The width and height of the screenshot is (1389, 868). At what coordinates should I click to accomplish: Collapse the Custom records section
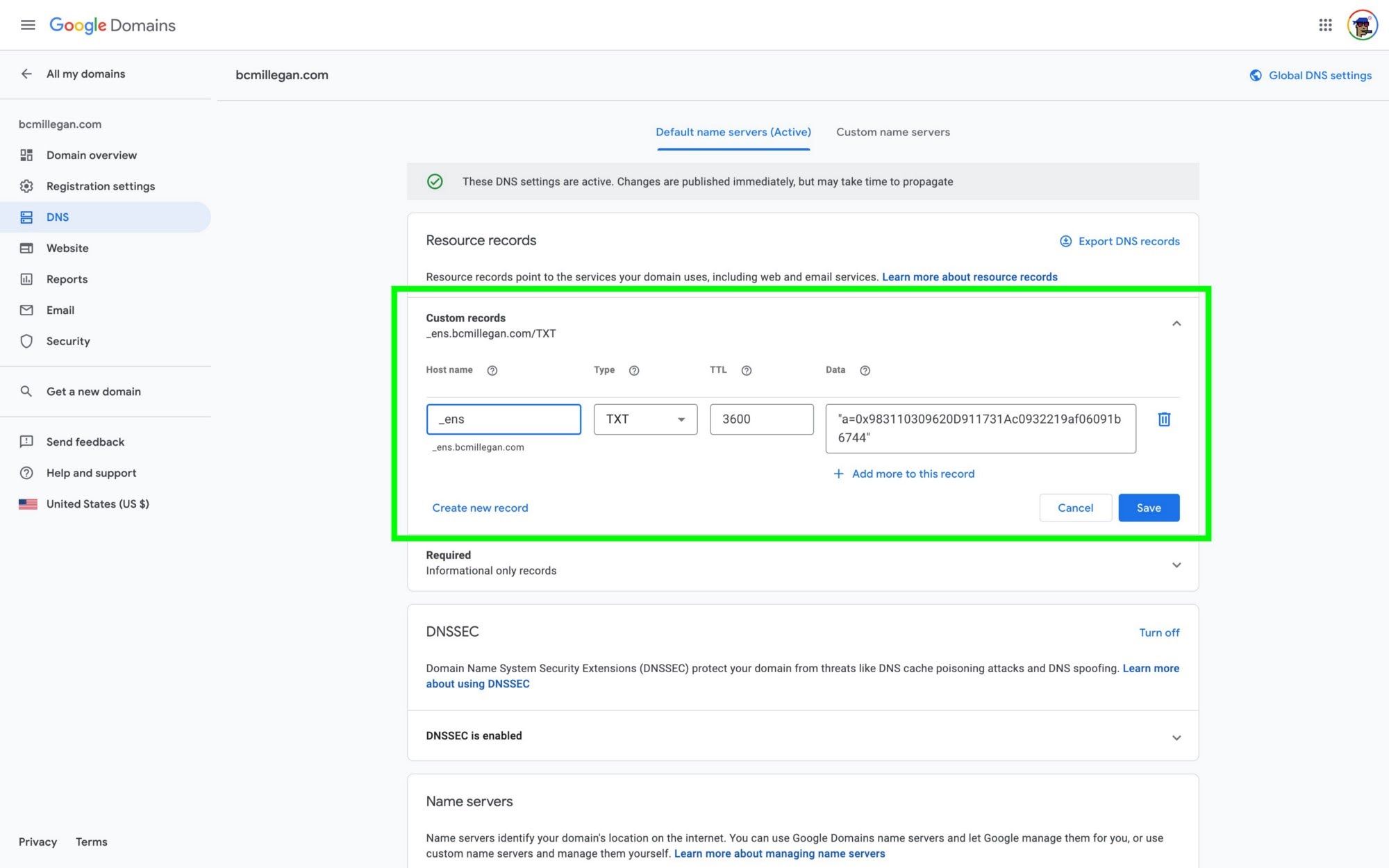coord(1176,324)
